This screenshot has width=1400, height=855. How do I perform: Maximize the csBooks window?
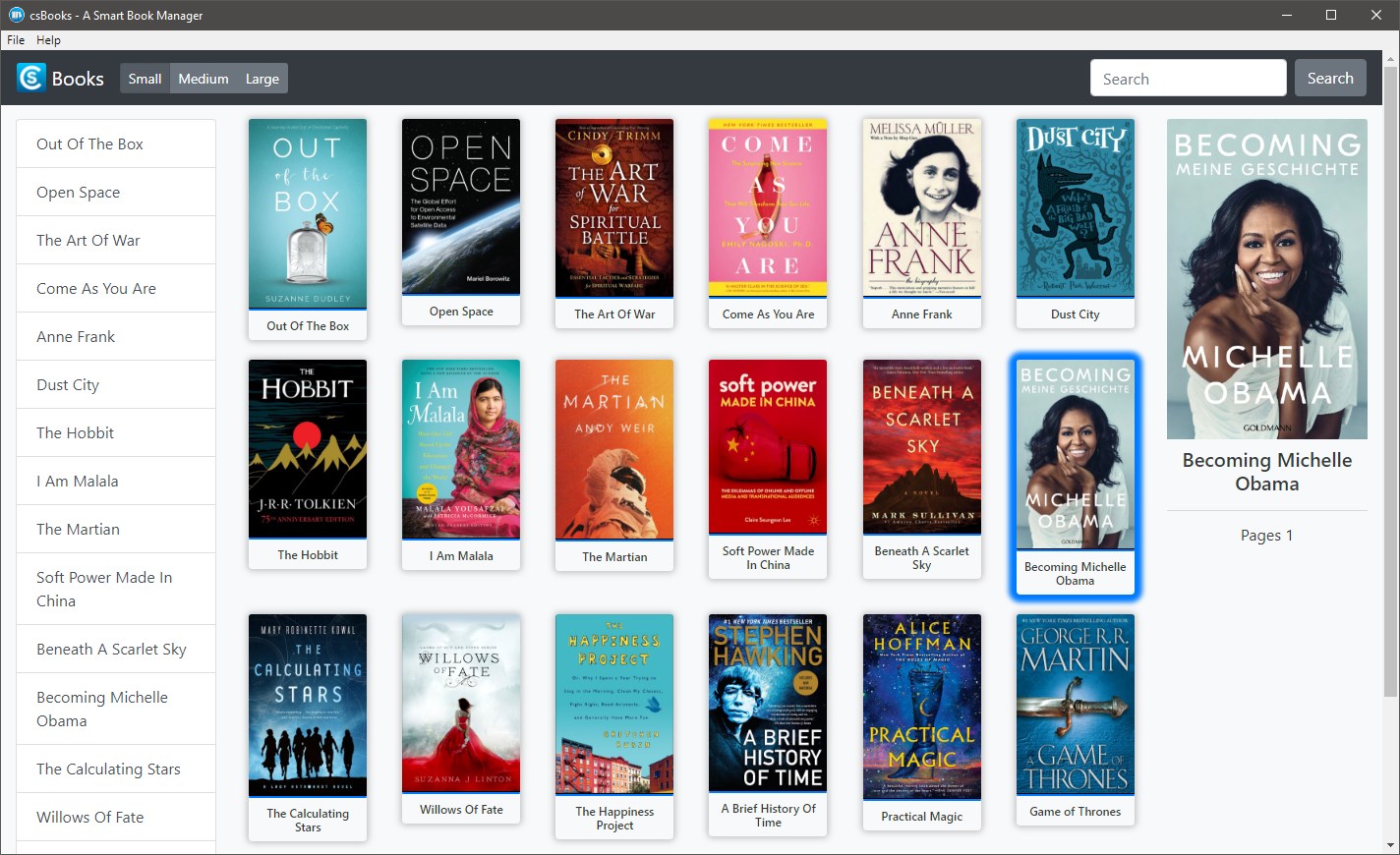(1331, 15)
